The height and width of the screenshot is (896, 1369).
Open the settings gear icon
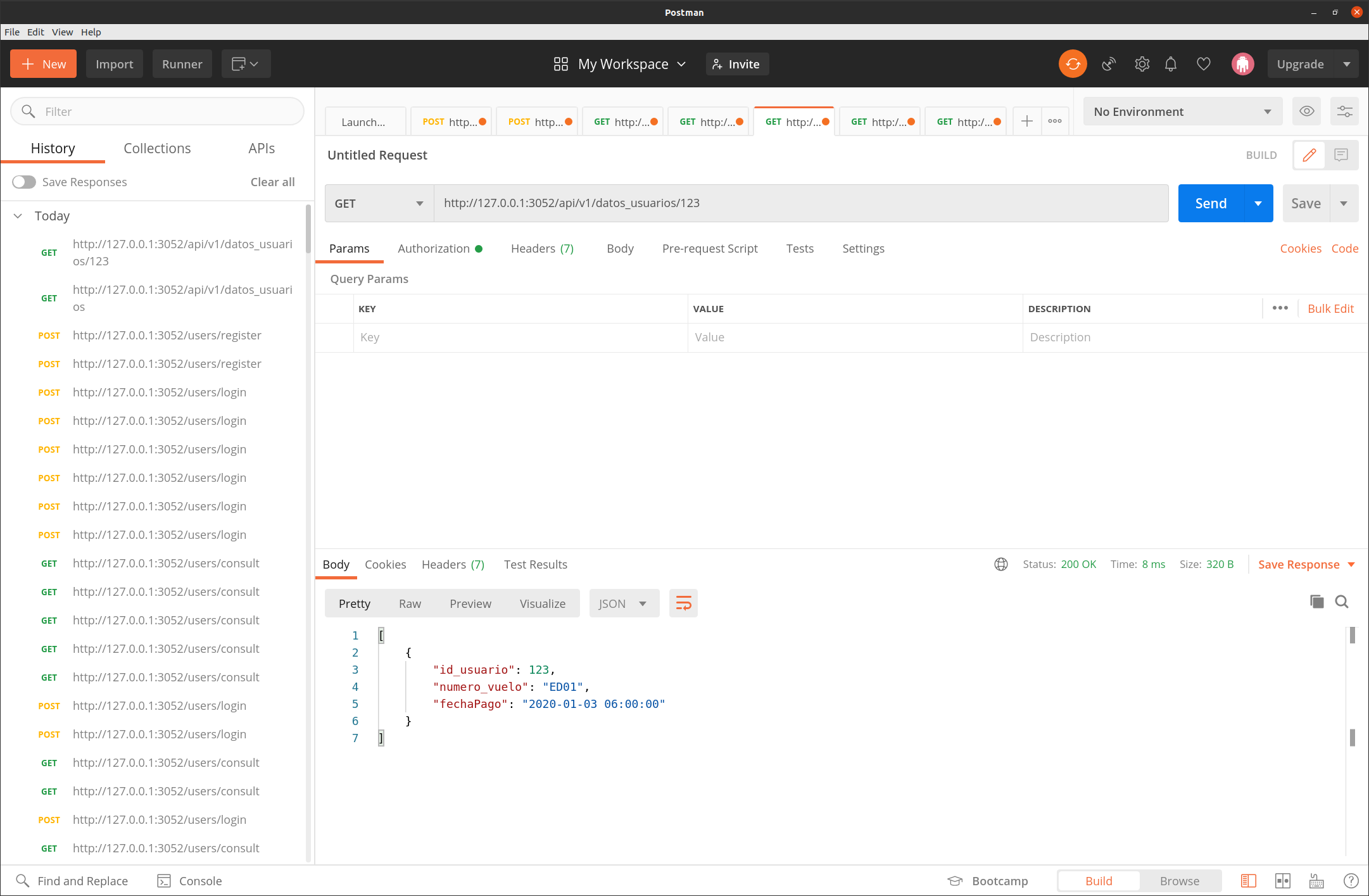coord(1142,64)
